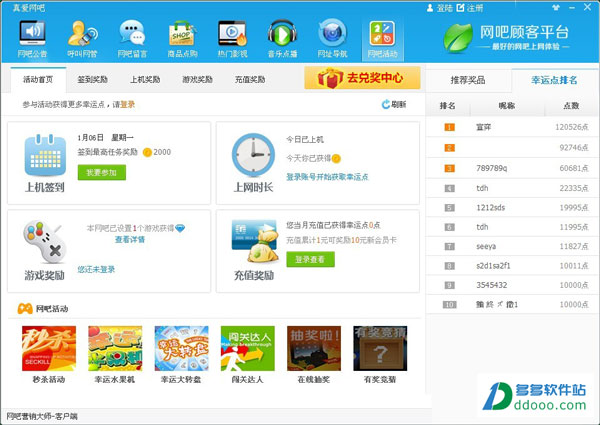Open the 闯关达人 thumbnail

pos(248,348)
